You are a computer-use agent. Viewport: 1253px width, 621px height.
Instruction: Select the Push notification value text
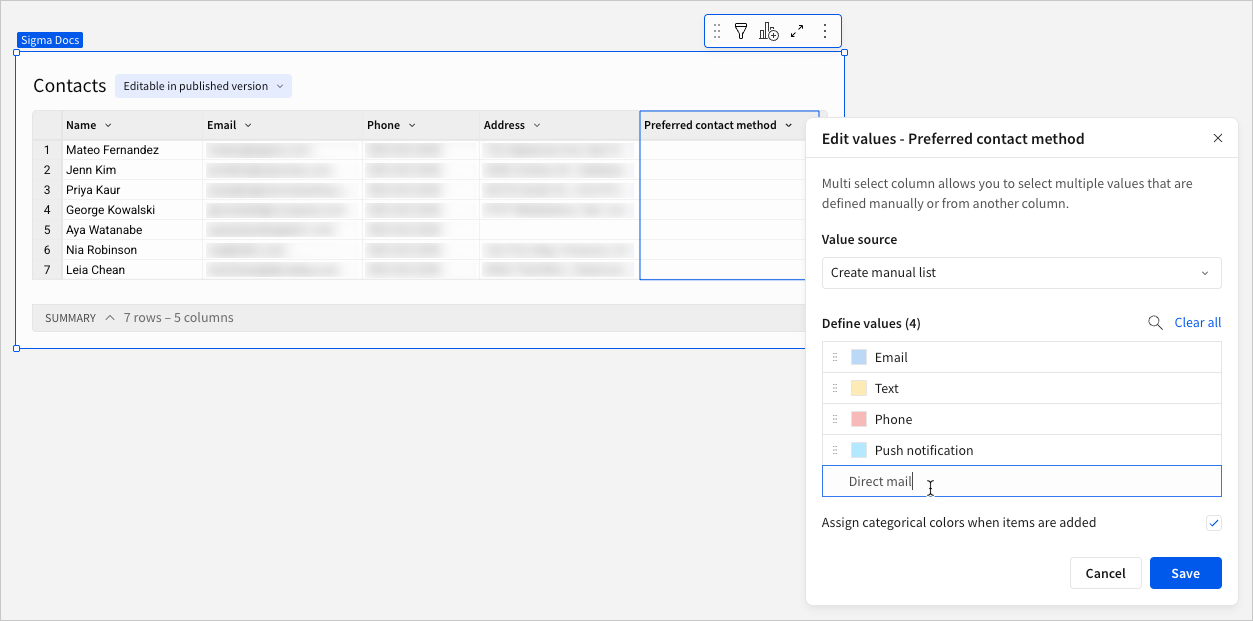(x=924, y=451)
